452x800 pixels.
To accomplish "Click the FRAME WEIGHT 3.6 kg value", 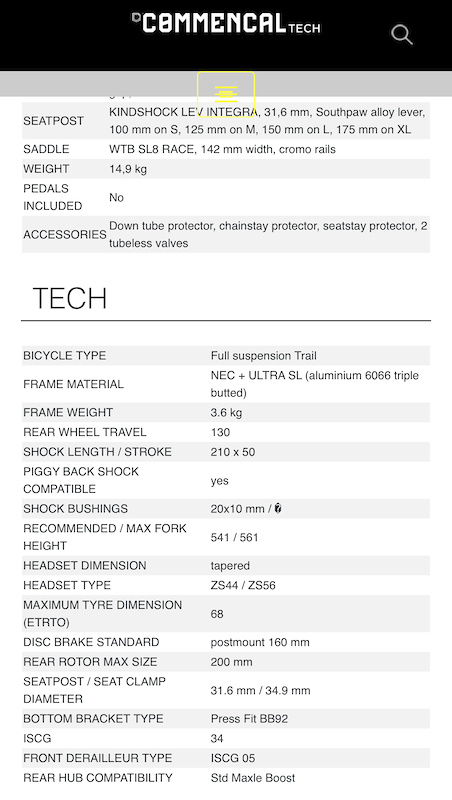I will (x=227, y=412).
